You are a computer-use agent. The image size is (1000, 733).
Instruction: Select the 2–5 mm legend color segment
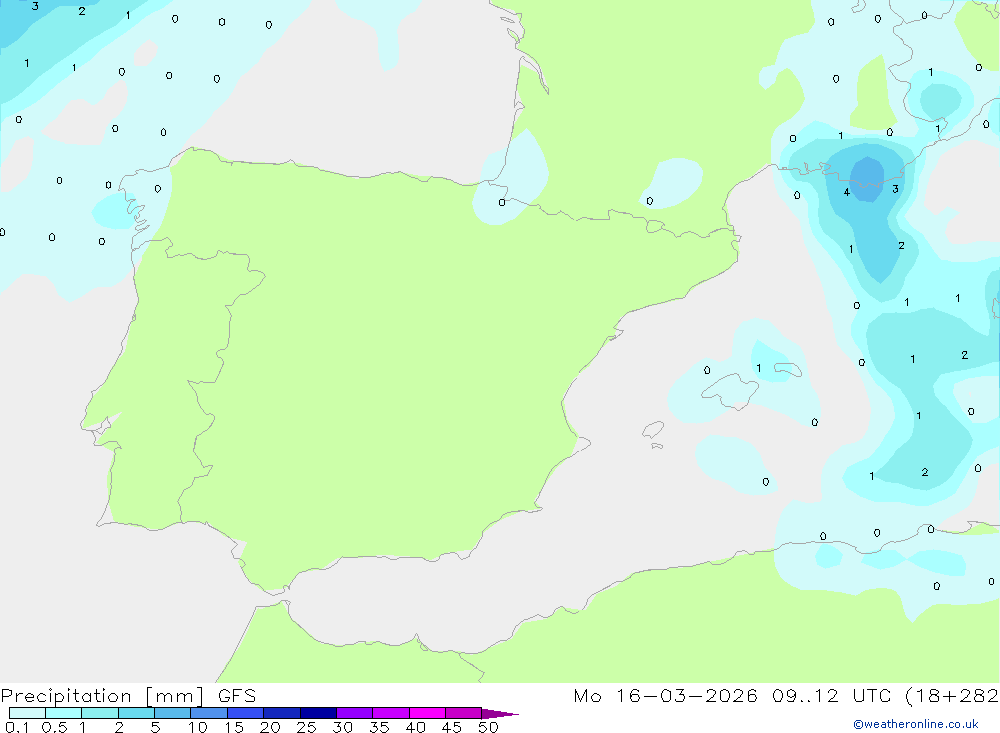136,713
